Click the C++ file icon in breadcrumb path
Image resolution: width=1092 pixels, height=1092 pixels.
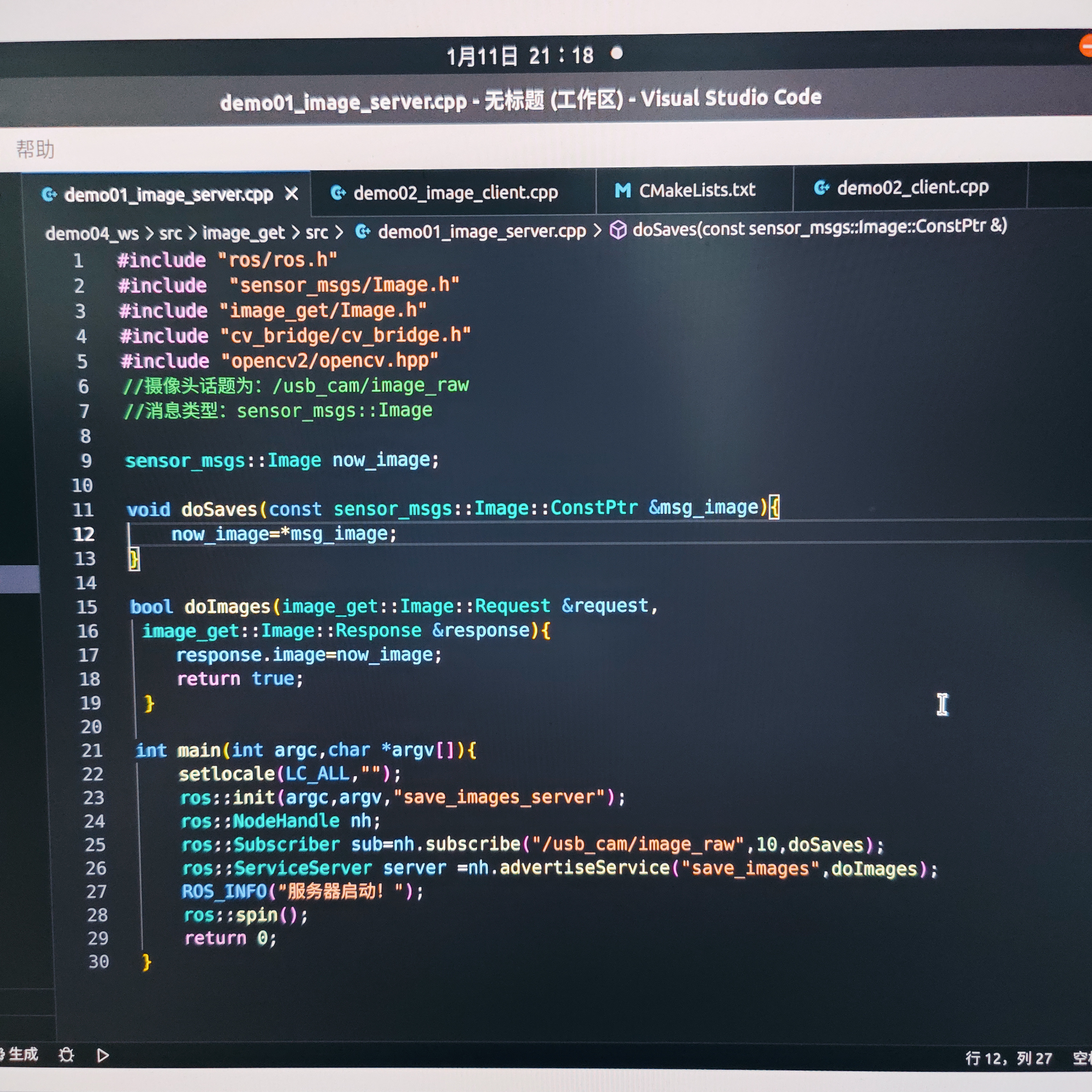(x=363, y=231)
